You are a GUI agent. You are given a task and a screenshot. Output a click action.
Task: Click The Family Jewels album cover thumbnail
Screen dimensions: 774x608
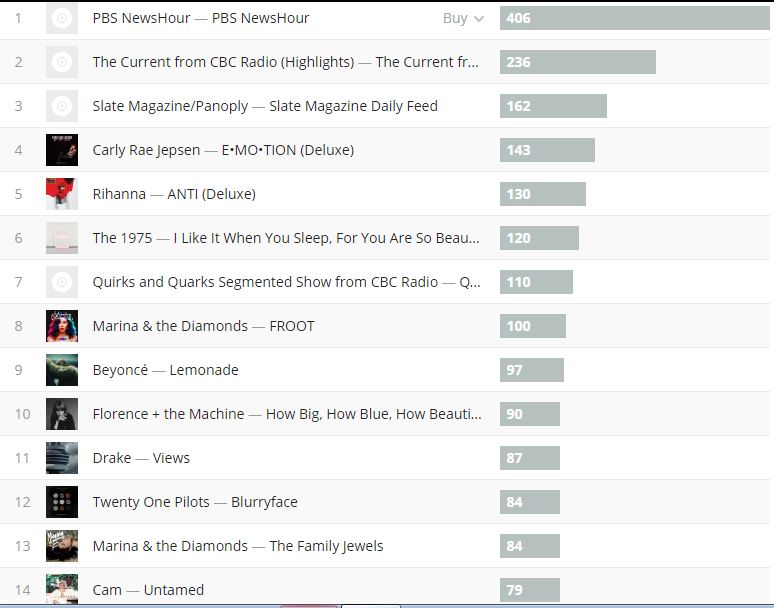tap(62, 546)
